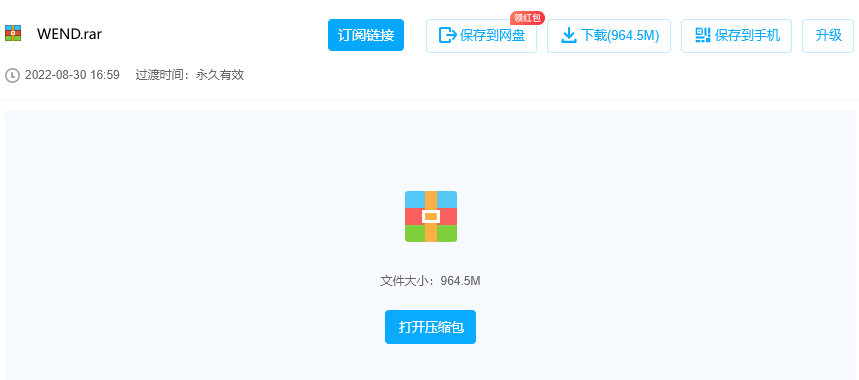Click the 升级 upgrade button

828,36
